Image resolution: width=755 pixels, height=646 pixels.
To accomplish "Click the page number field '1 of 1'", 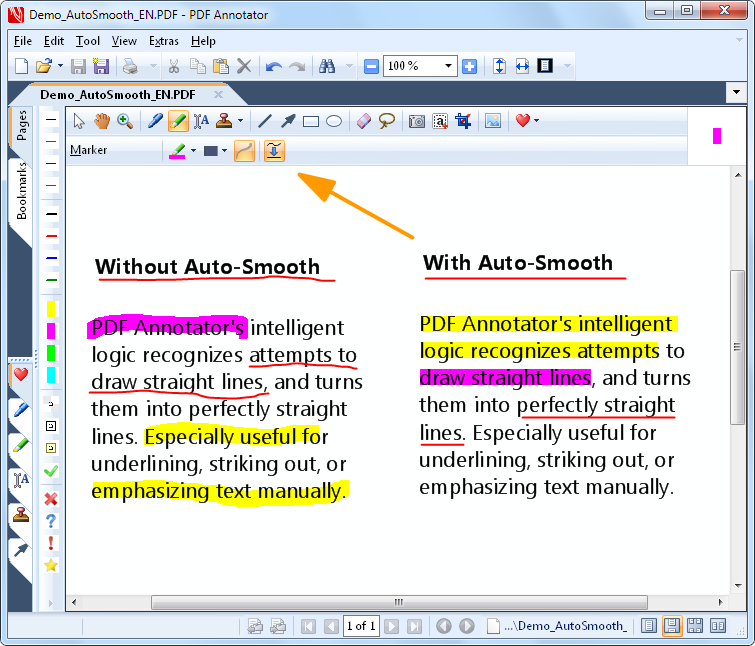I will [361, 626].
